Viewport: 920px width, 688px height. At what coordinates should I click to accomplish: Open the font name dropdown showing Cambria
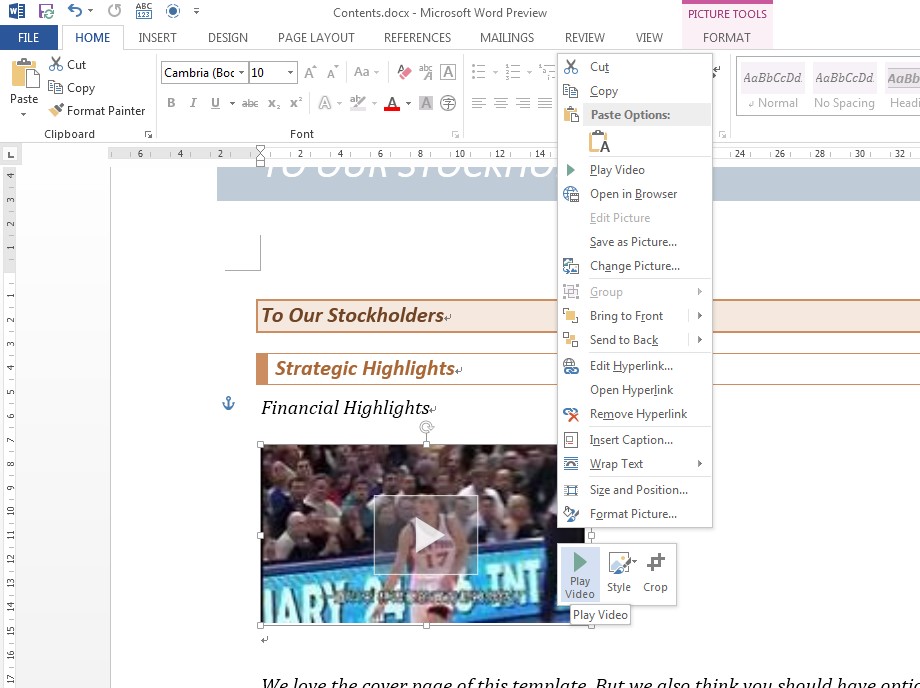(x=241, y=72)
